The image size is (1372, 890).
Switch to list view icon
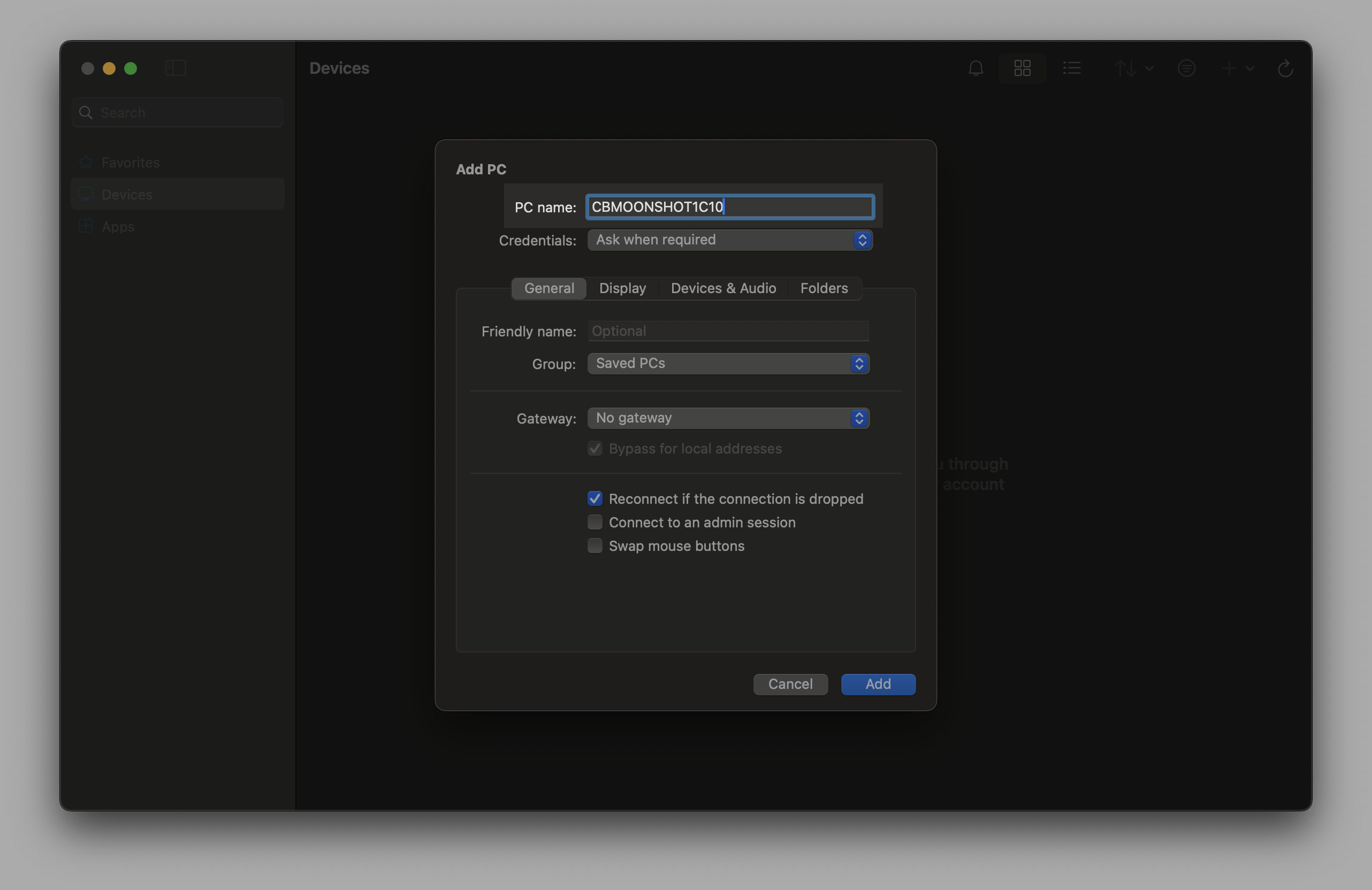(x=1072, y=68)
